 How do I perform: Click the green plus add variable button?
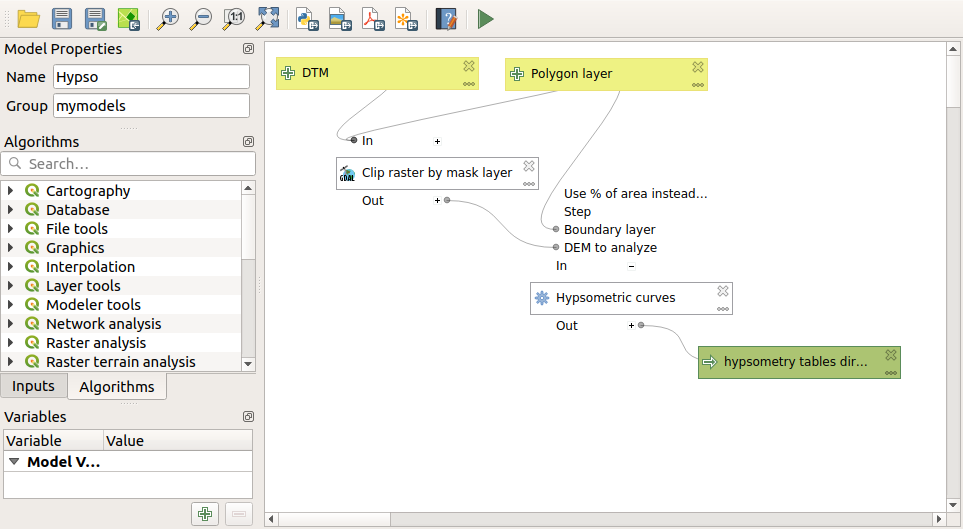coord(205,514)
